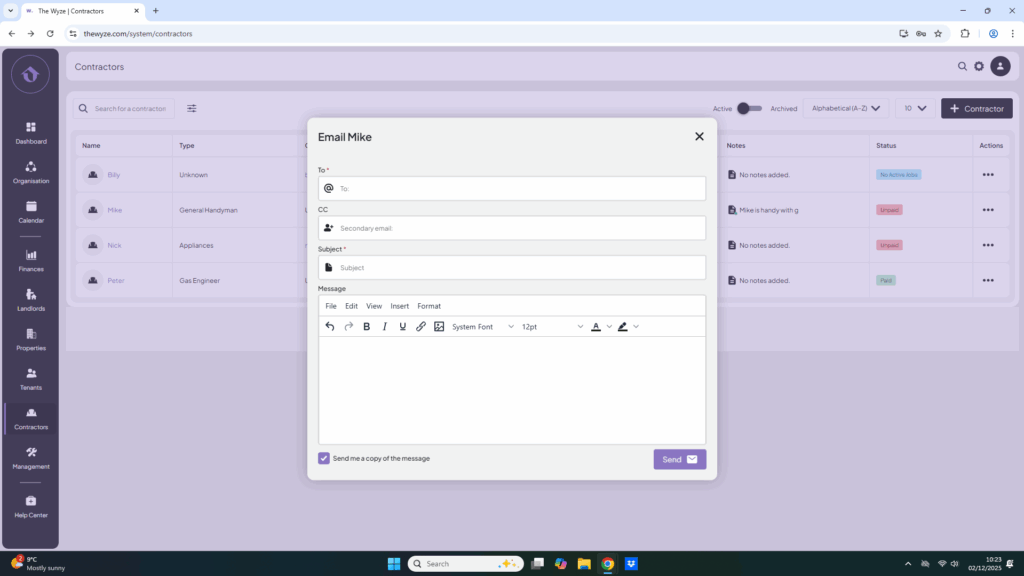This screenshot has height=576, width=1024.
Task: Expand the 12pt font size dropdown
Action: [552, 327]
